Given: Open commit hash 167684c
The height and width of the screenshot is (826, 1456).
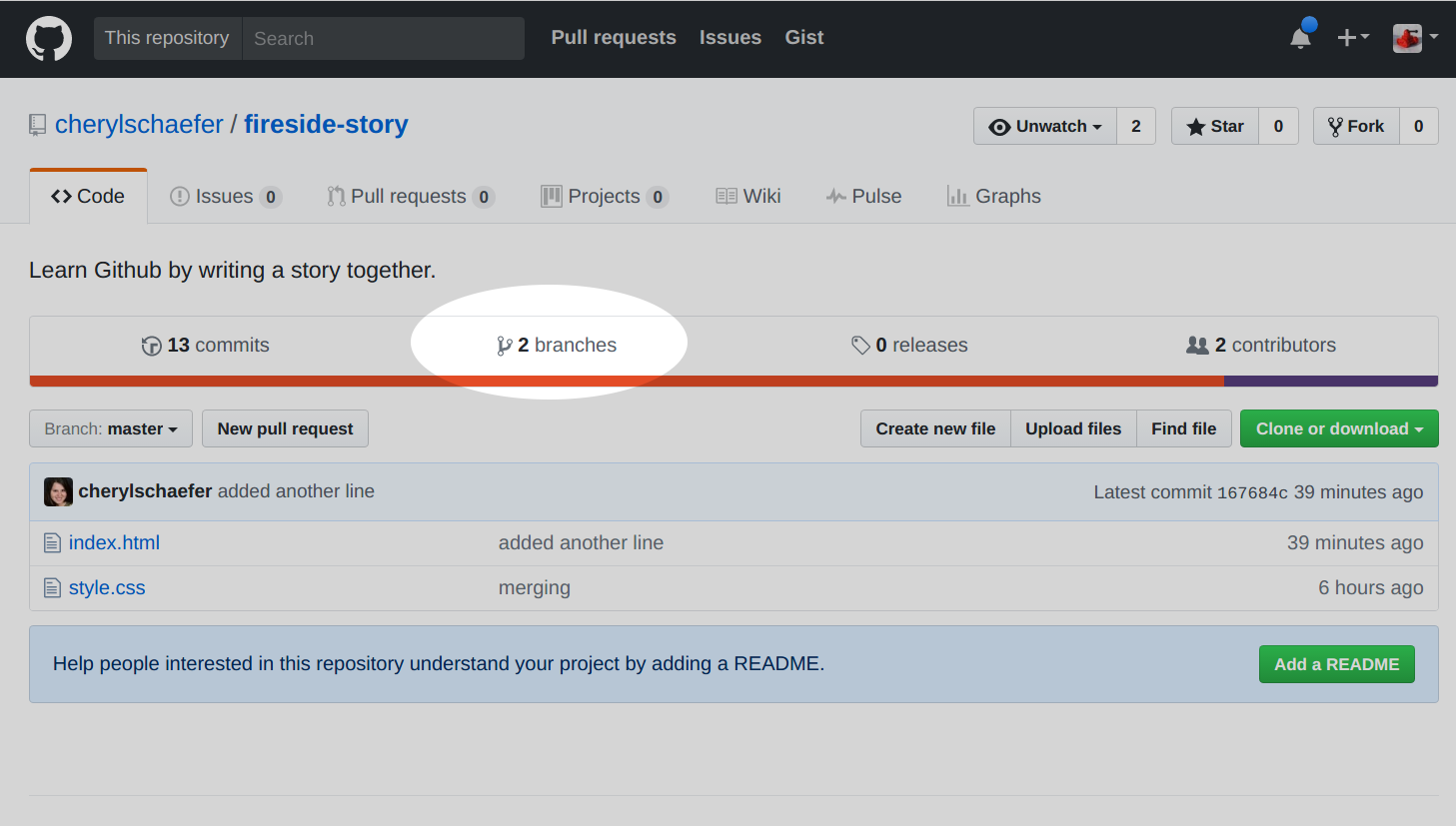Looking at the screenshot, I should [1252, 492].
